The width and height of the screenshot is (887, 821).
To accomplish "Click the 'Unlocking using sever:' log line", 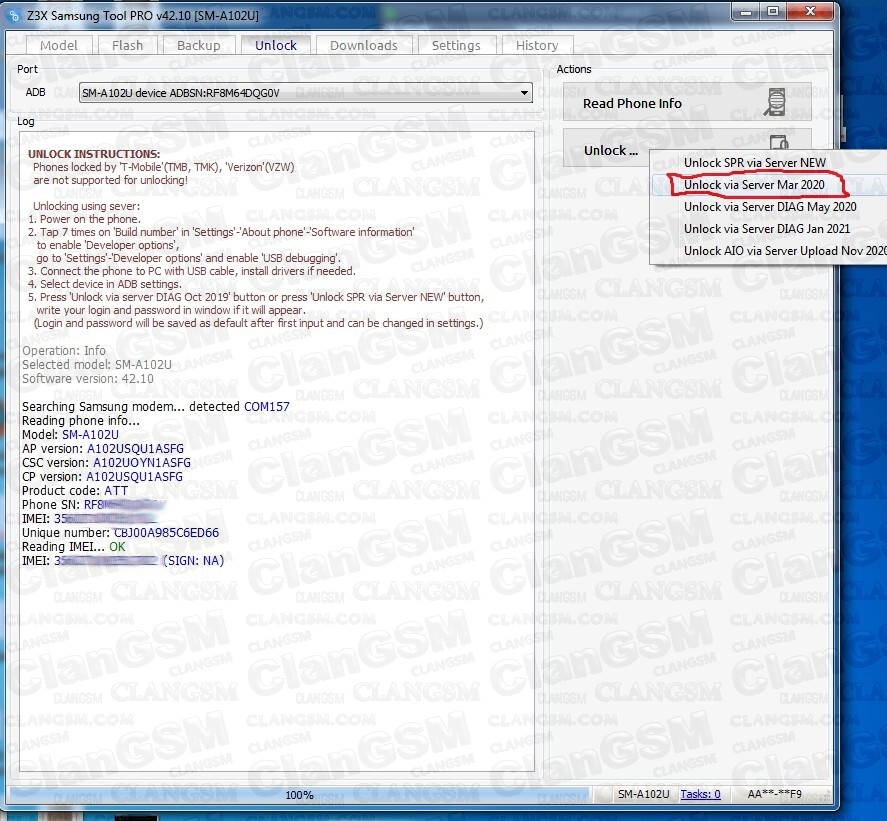I will coord(86,206).
